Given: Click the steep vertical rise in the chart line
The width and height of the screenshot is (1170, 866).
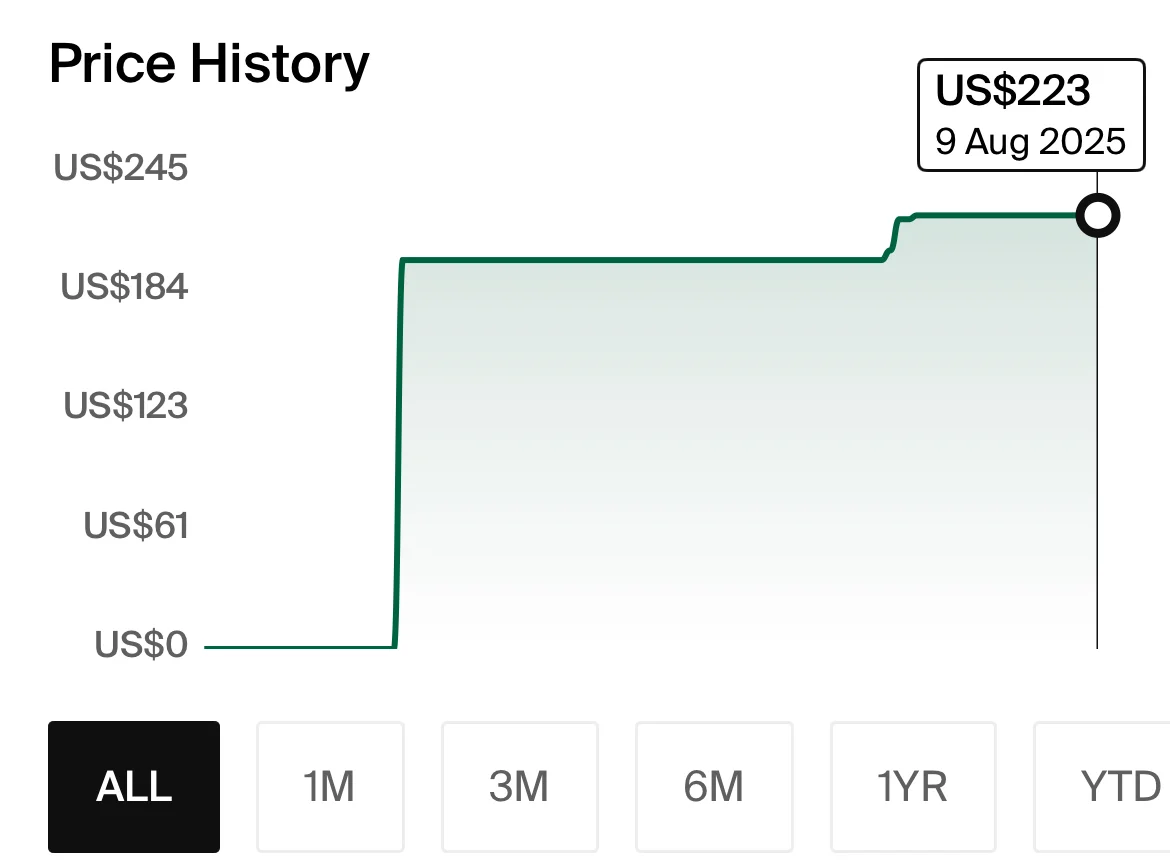Looking at the screenshot, I should (399, 450).
